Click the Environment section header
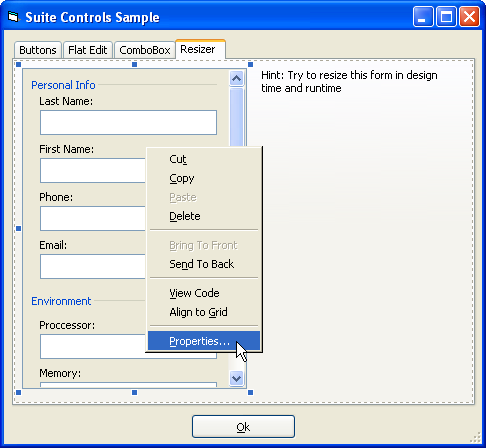The width and height of the screenshot is (486, 448). click(x=61, y=301)
